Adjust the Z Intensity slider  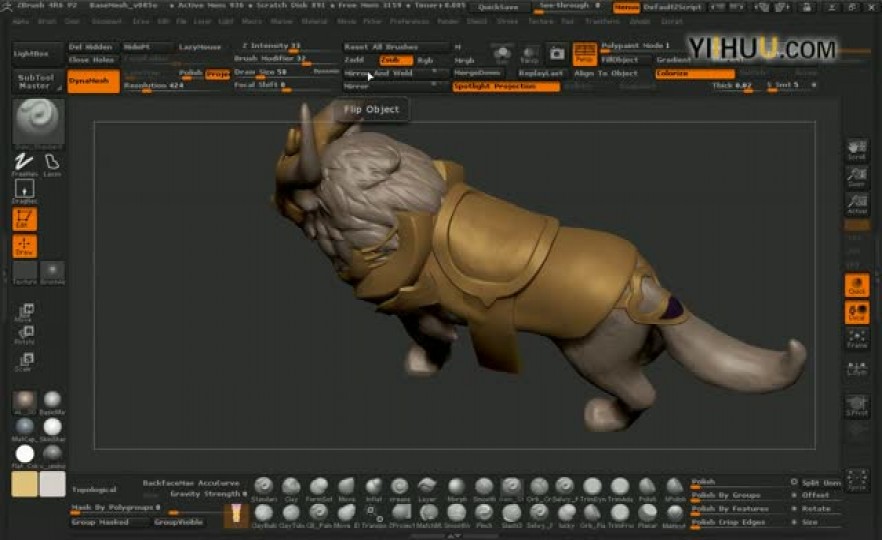coord(287,47)
